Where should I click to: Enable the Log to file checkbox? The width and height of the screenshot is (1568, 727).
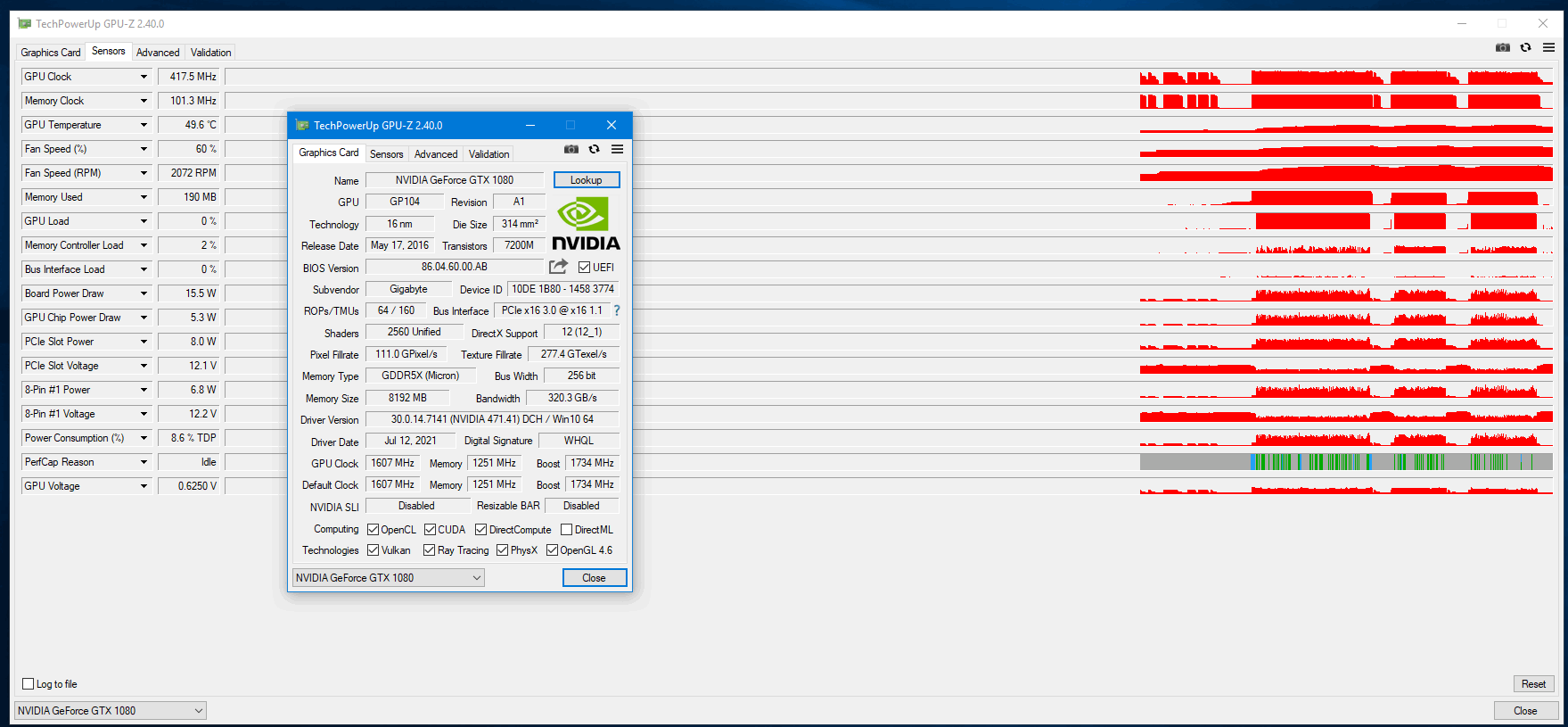tap(28, 684)
